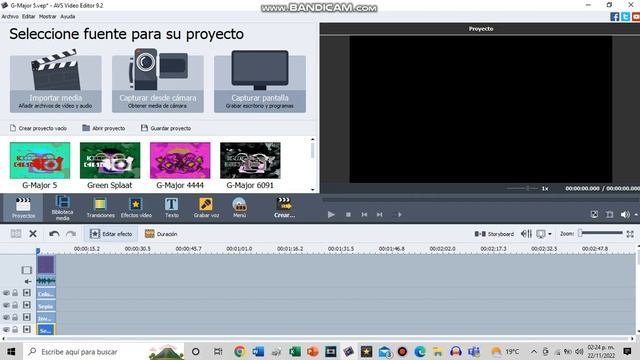Click the Crear... produce button
This screenshot has width=640, height=360.
[284, 208]
